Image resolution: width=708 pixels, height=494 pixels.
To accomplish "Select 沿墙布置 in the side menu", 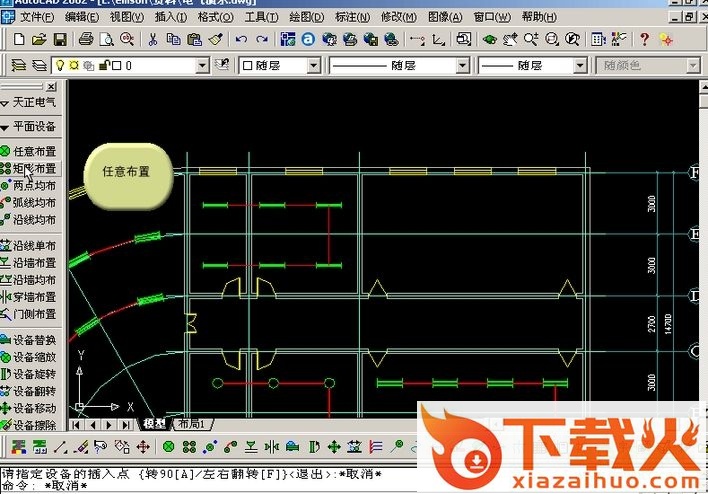I will [x=29, y=263].
